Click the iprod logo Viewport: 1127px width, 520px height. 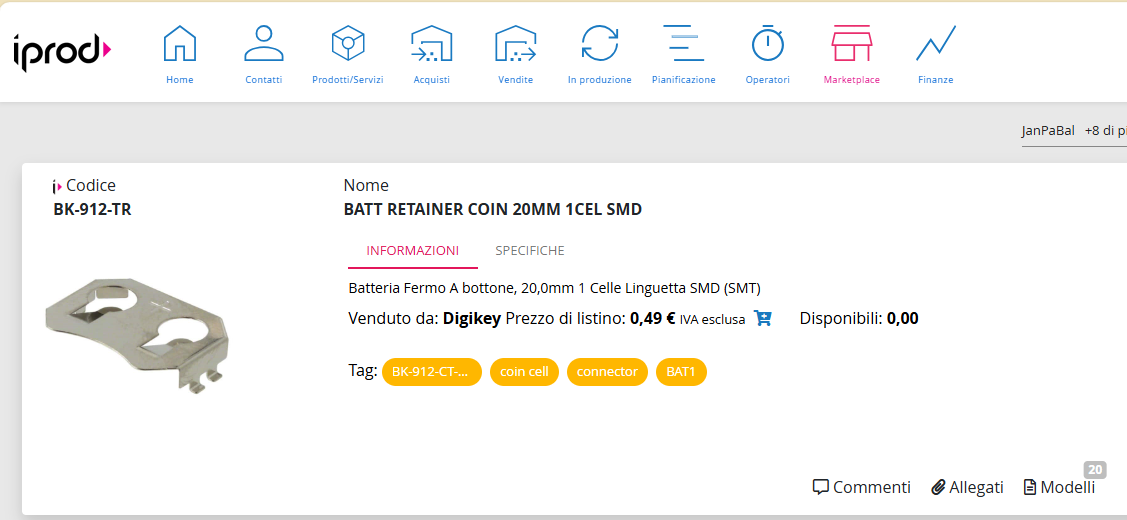(x=62, y=52)
